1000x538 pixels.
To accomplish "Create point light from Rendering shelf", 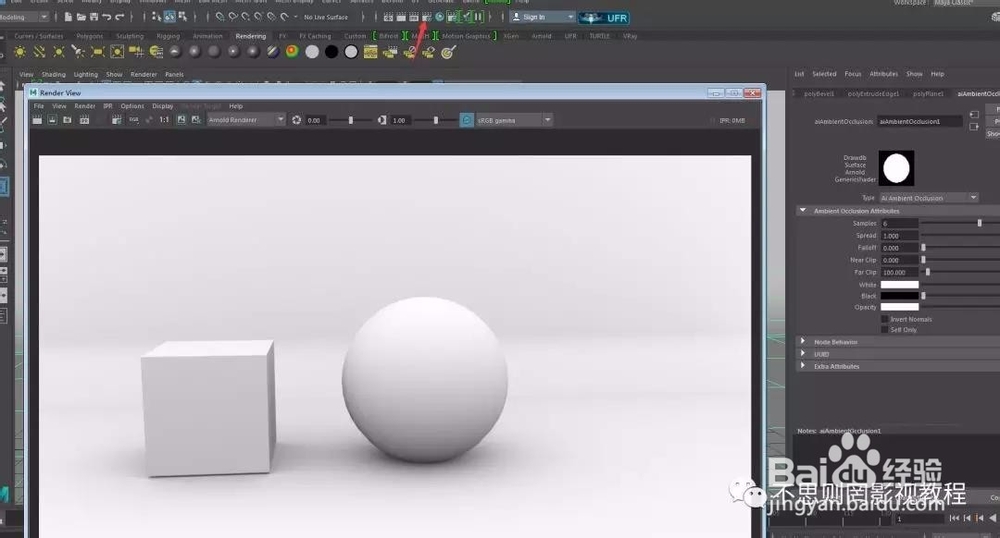I will click(59, 52).
